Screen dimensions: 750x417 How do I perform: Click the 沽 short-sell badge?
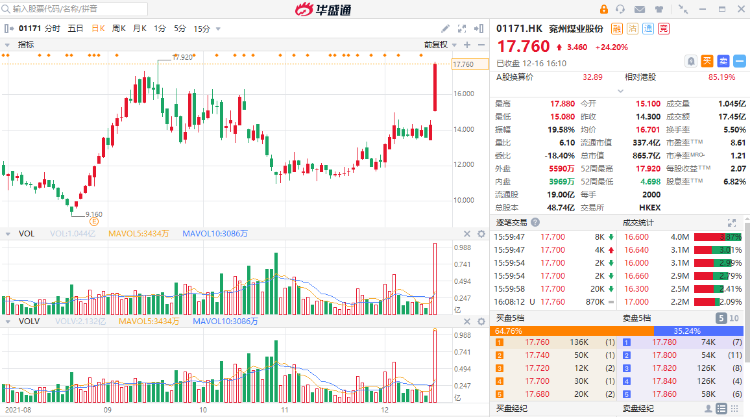coord(632,29)
